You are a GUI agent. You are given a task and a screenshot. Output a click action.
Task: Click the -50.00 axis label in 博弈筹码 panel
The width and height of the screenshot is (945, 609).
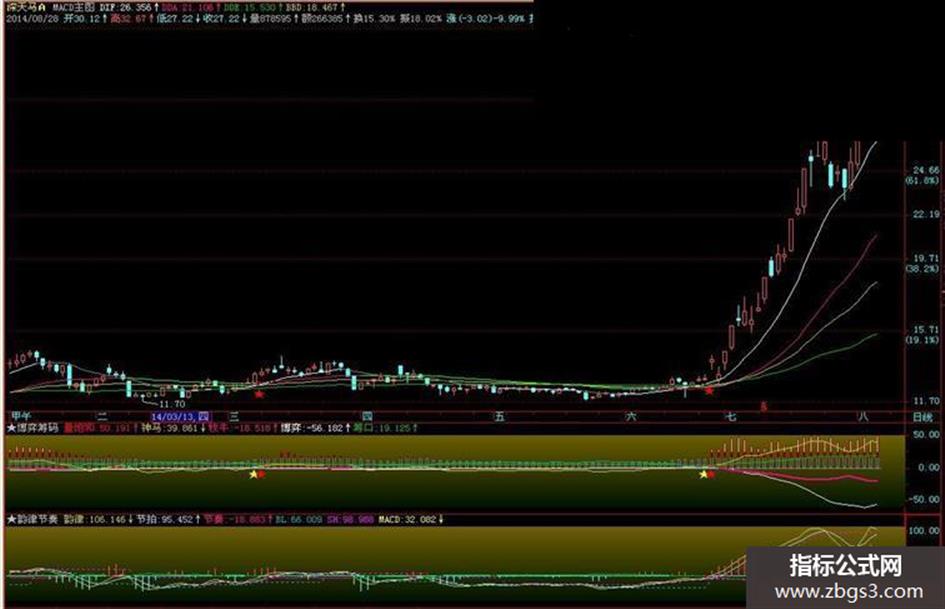coord(925,500)
